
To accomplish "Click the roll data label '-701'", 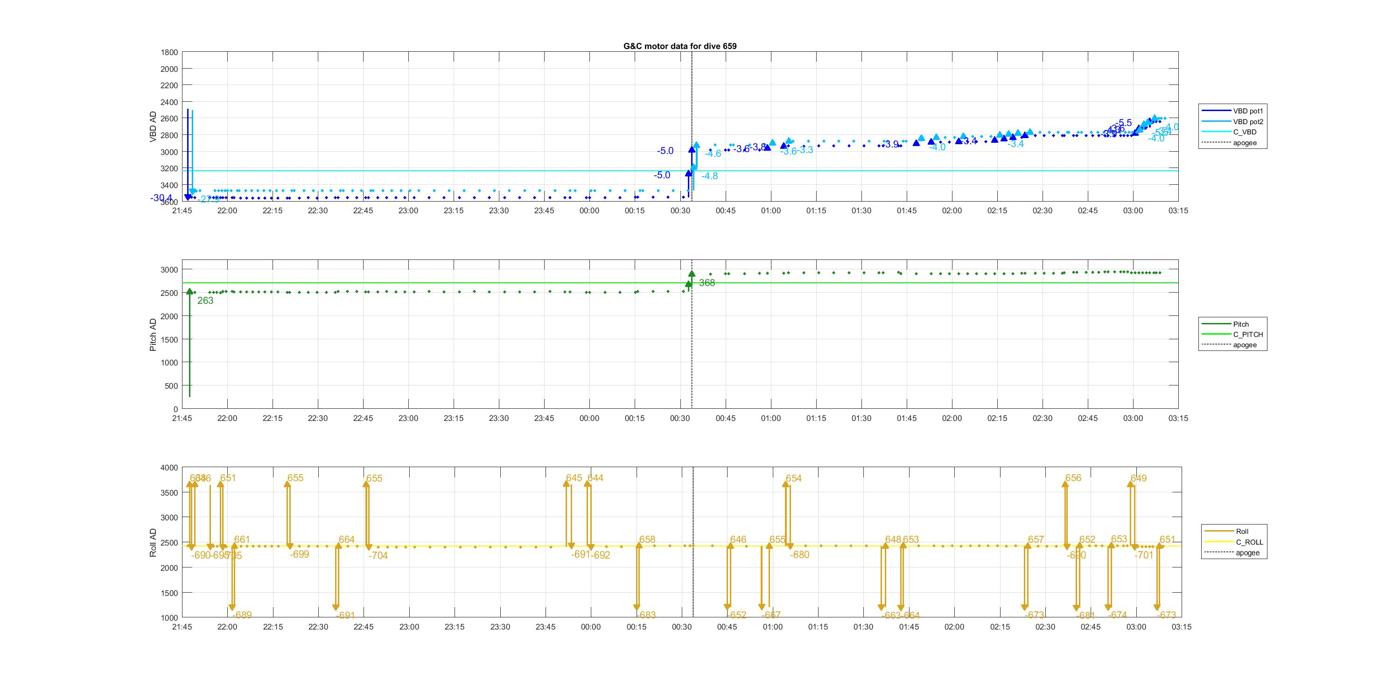I will pos(1145,555).
